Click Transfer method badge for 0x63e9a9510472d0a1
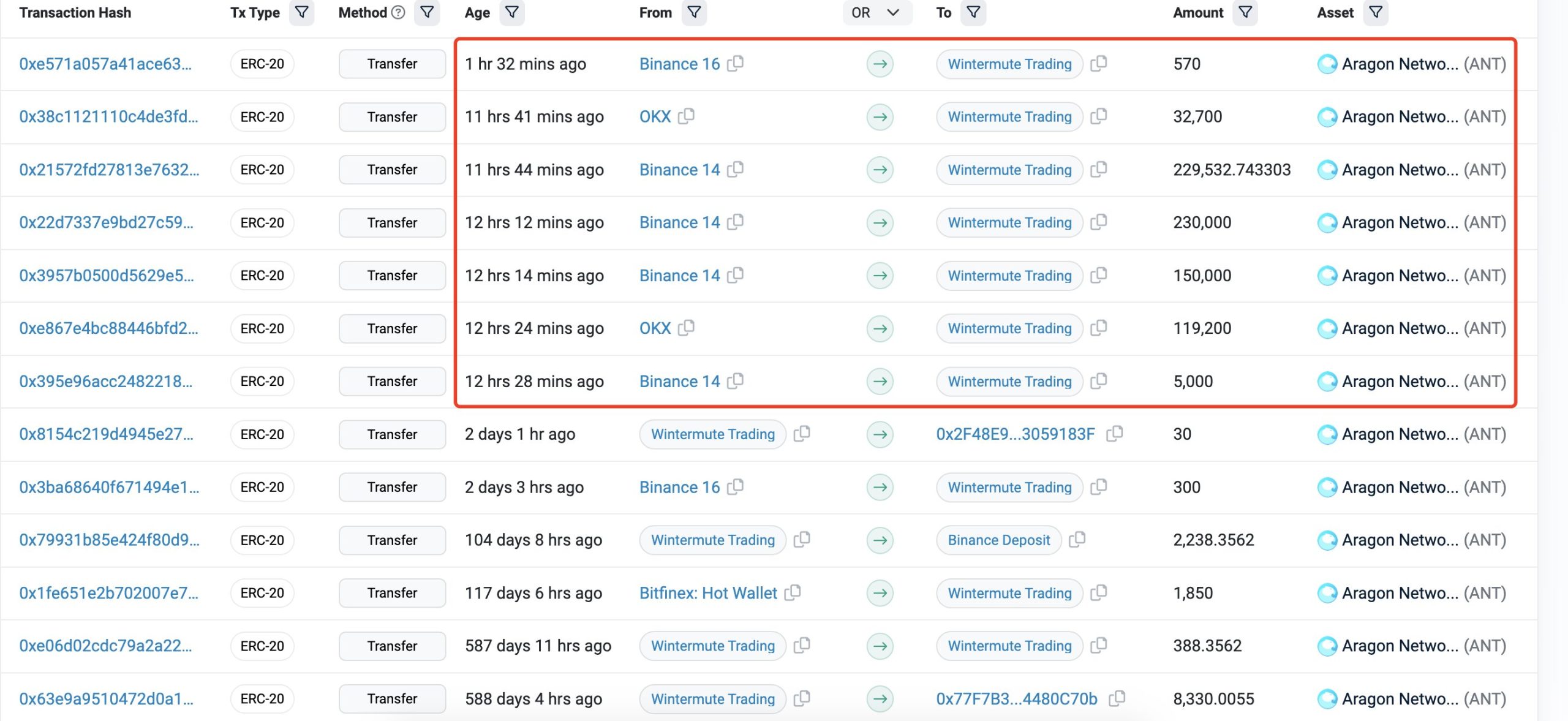 click(x=392, y=699)
